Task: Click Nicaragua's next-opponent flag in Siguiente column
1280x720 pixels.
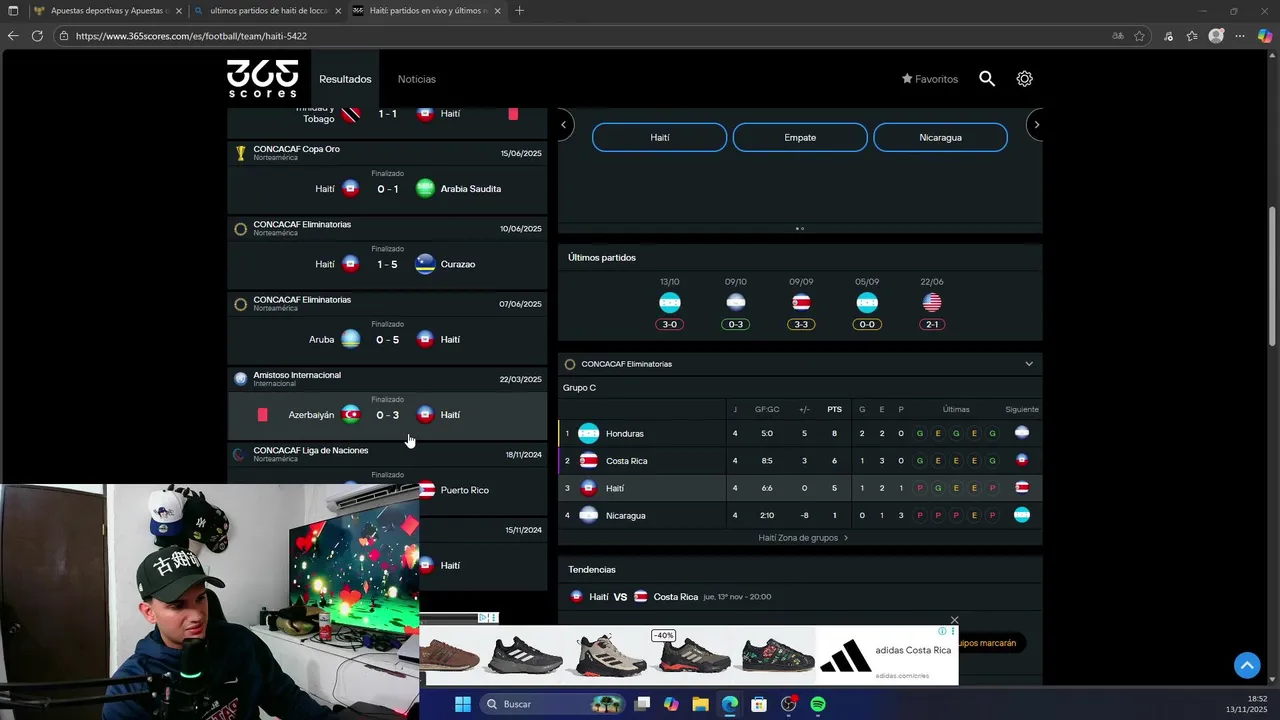Action: [x=1022, y=515]
